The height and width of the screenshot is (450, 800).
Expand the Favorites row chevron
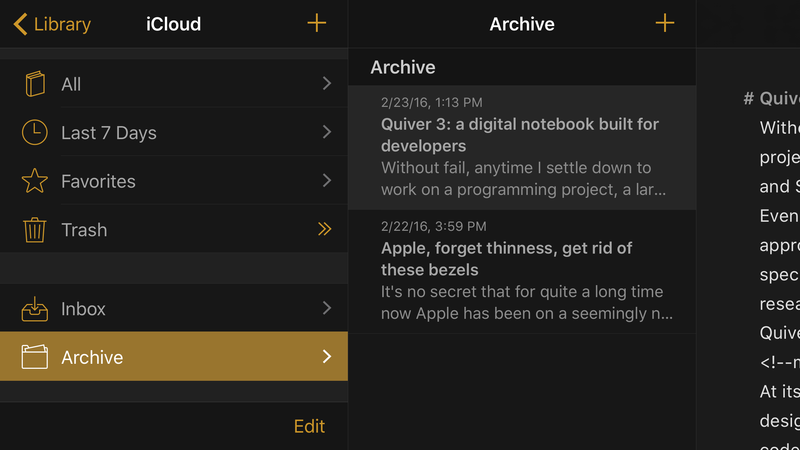coord(327,180)
